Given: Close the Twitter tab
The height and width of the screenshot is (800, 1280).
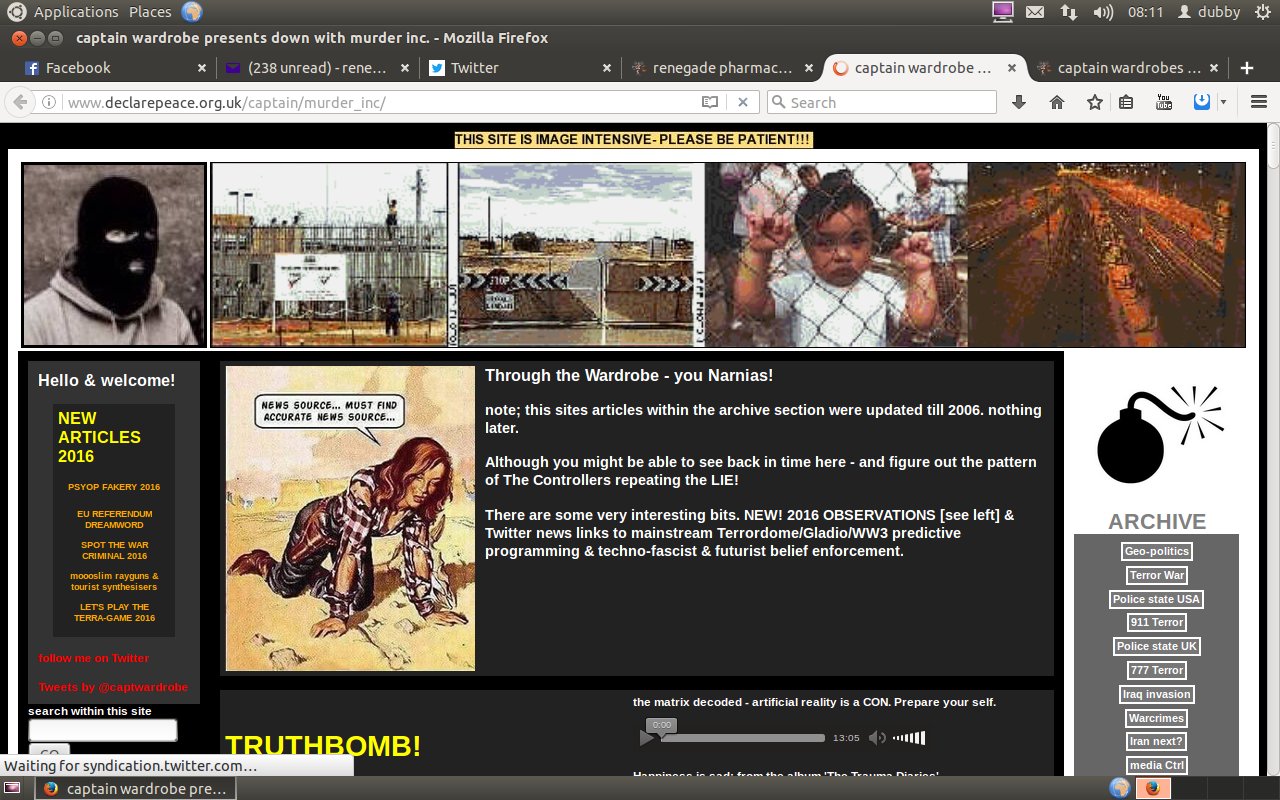Looking at the screenshot, I should 607,68.
